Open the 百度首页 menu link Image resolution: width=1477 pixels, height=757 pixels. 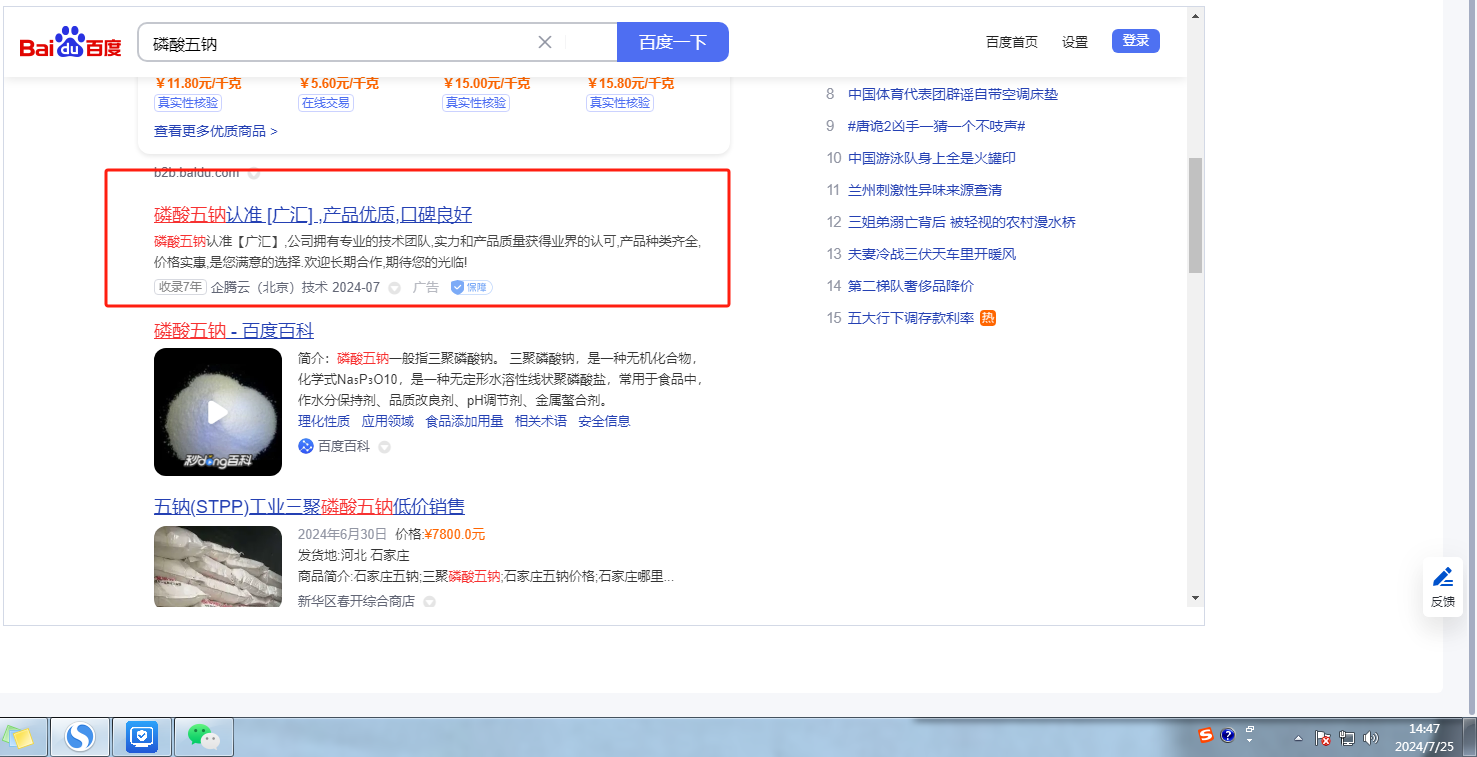[x=1011, y=42]
